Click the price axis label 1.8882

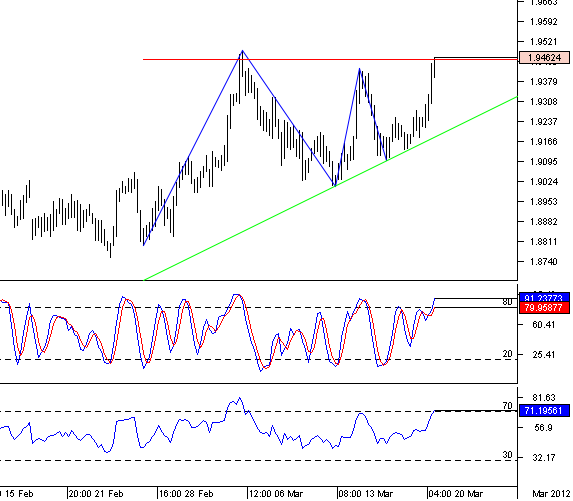544,222
